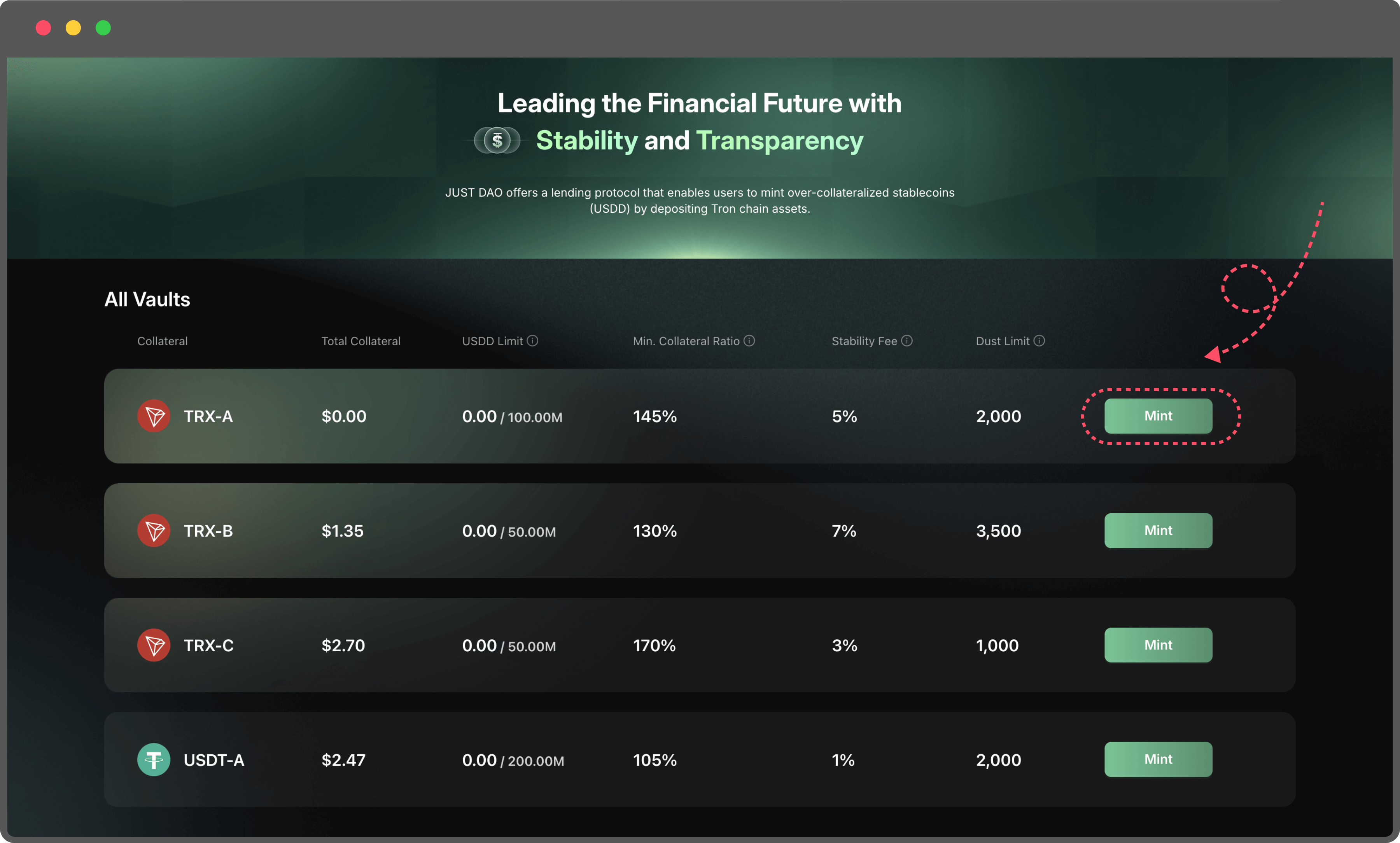Image resolution: width=1400 pixels, height=843 pixels.
Task: Select the USDT-A vault name
Action: (x=214, y=760)
